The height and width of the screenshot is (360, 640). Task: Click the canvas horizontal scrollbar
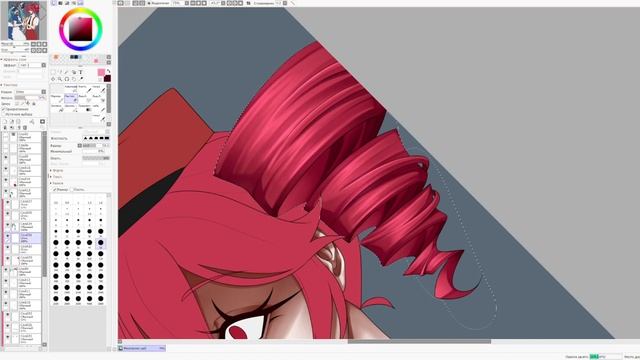pos(419,341)
